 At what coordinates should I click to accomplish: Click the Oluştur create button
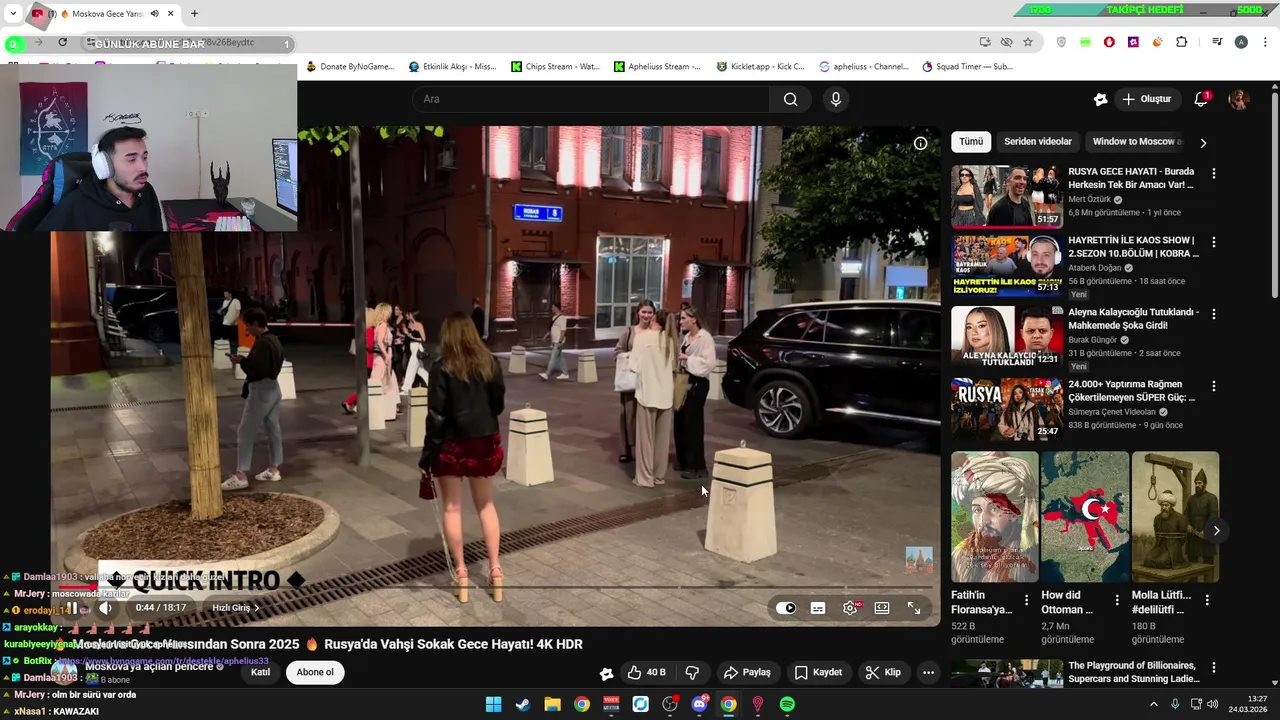click(1146, 99)
